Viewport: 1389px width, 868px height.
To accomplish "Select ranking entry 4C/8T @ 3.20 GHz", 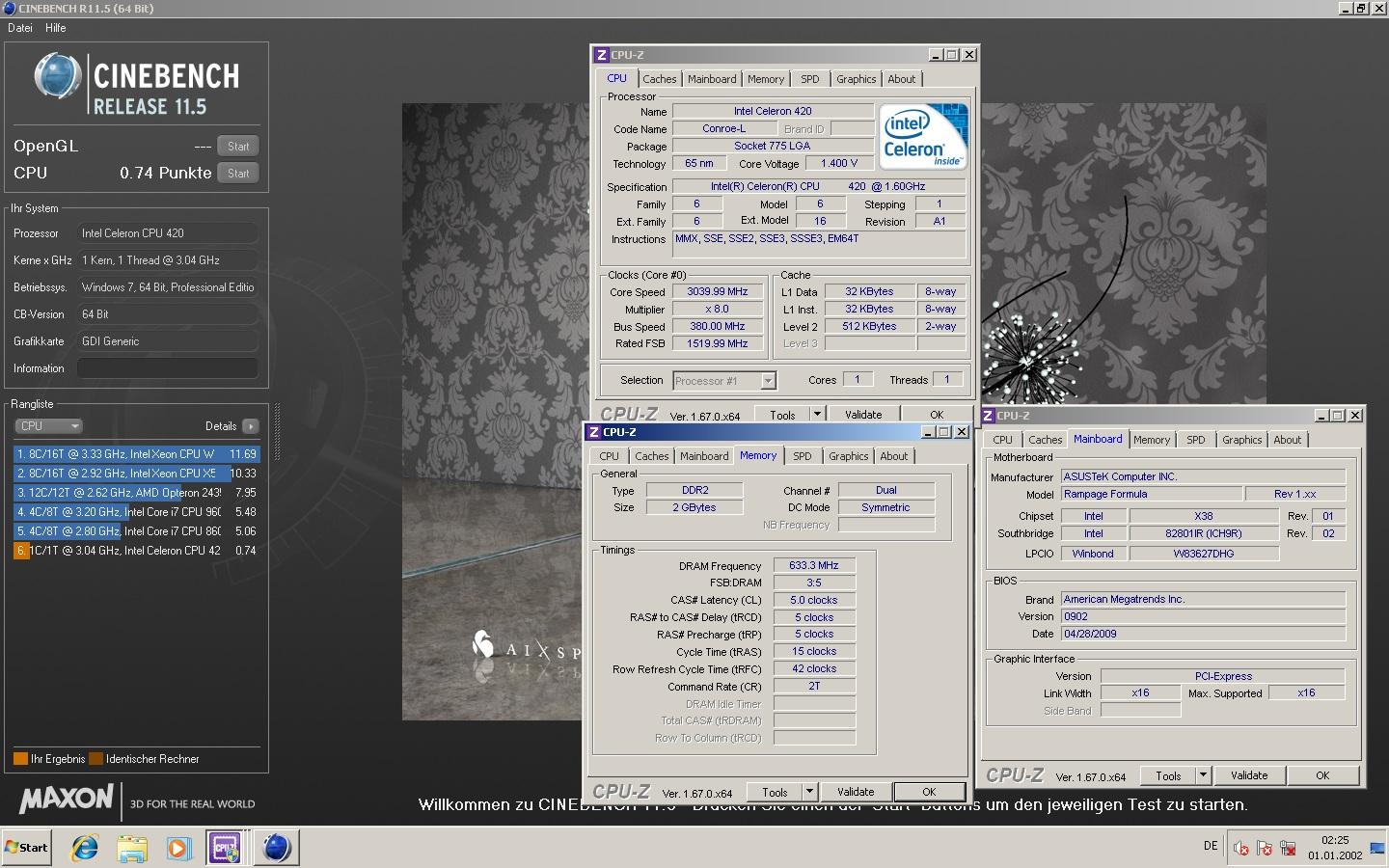I will click(x=136, y=512).
